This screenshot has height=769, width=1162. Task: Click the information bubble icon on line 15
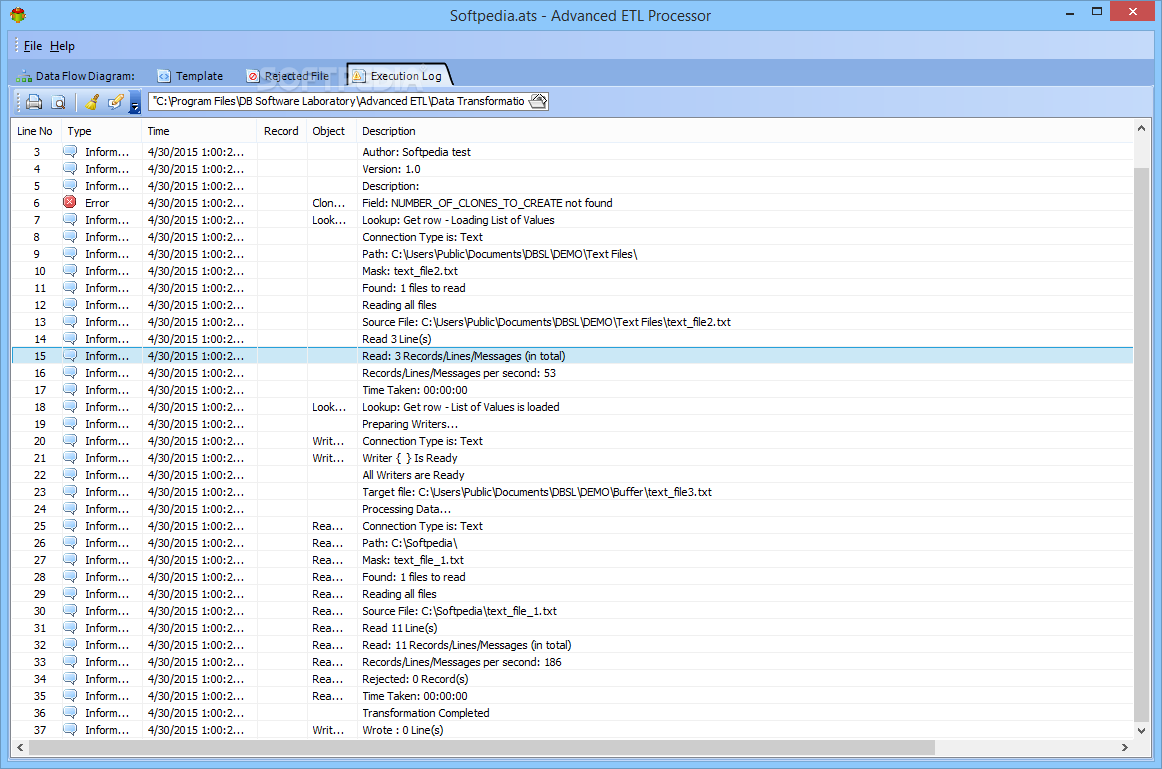point(70,356)
